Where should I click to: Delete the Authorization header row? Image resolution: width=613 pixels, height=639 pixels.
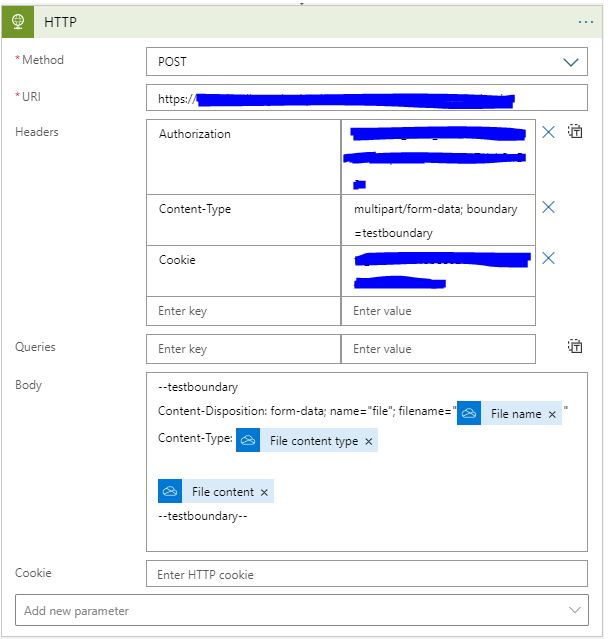click(x=548, y=132)
